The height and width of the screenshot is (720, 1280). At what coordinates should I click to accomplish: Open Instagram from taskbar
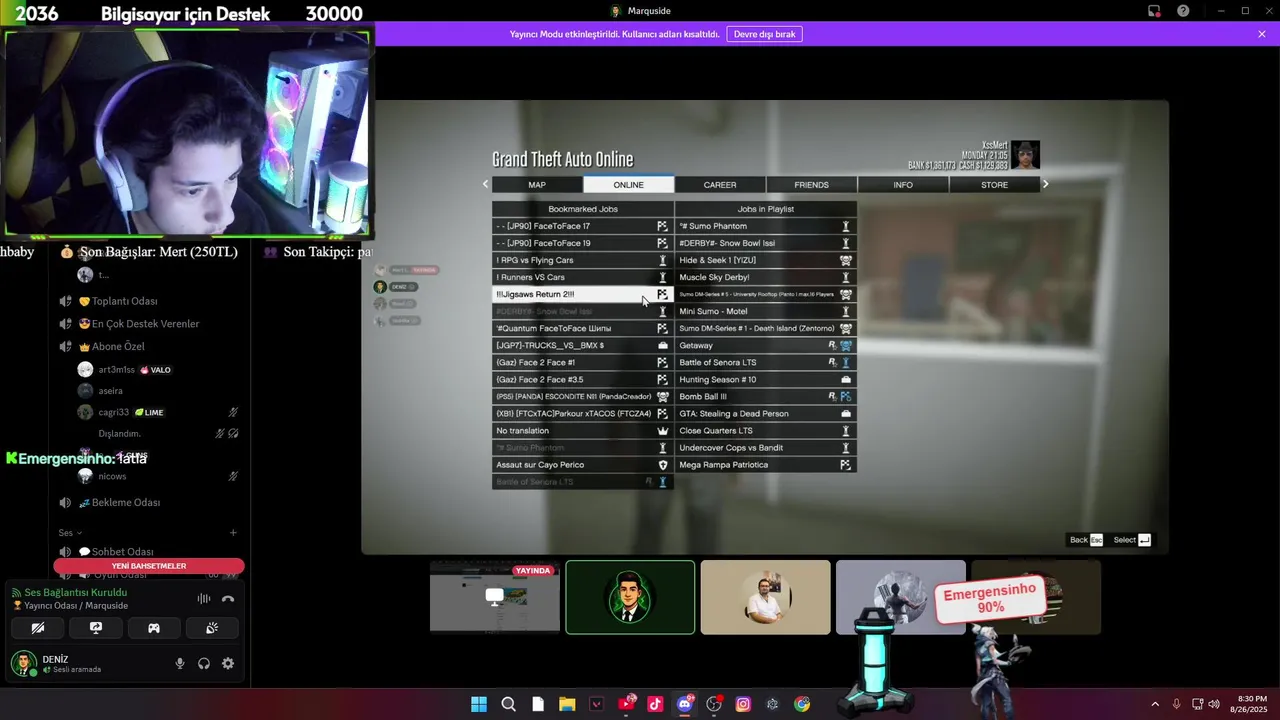[x=743, y=704]
